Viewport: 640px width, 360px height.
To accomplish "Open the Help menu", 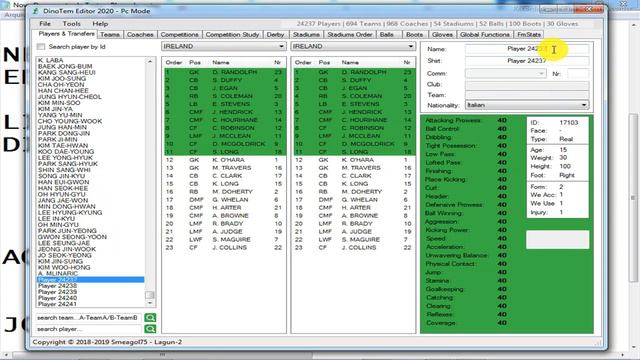I will point(100,24).
